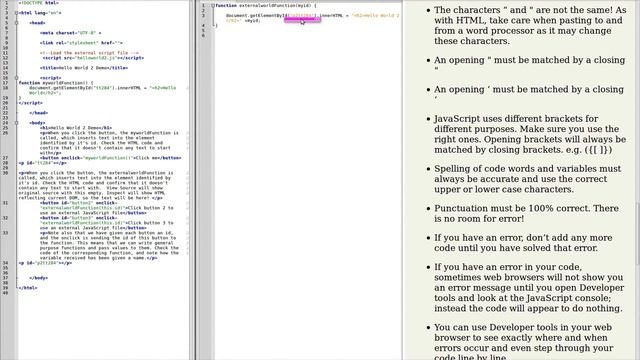Click the h1 Hello World 2 Demo line
The width and height of the screenshot is (640, 360).
(x=76, y=128)
